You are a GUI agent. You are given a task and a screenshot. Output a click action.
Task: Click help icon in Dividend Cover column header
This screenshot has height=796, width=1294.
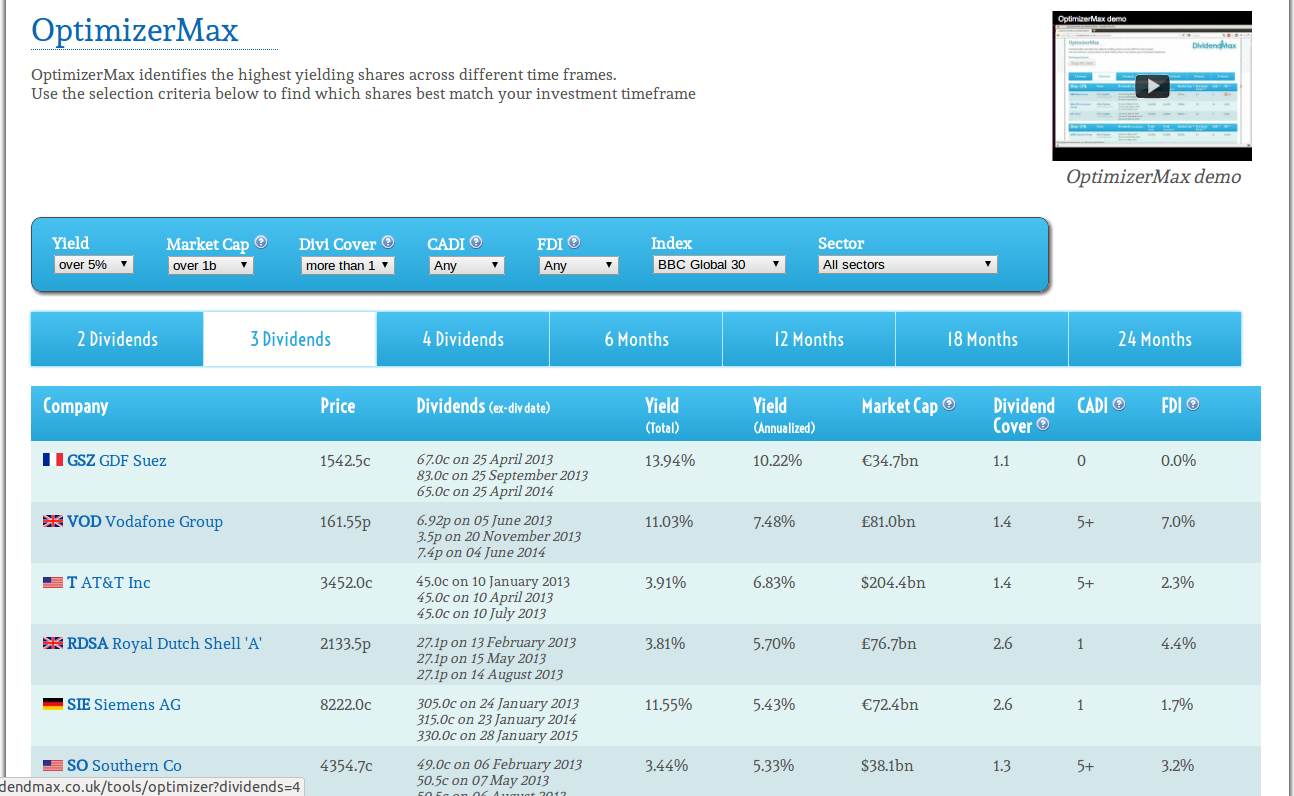coord(1043,424)
